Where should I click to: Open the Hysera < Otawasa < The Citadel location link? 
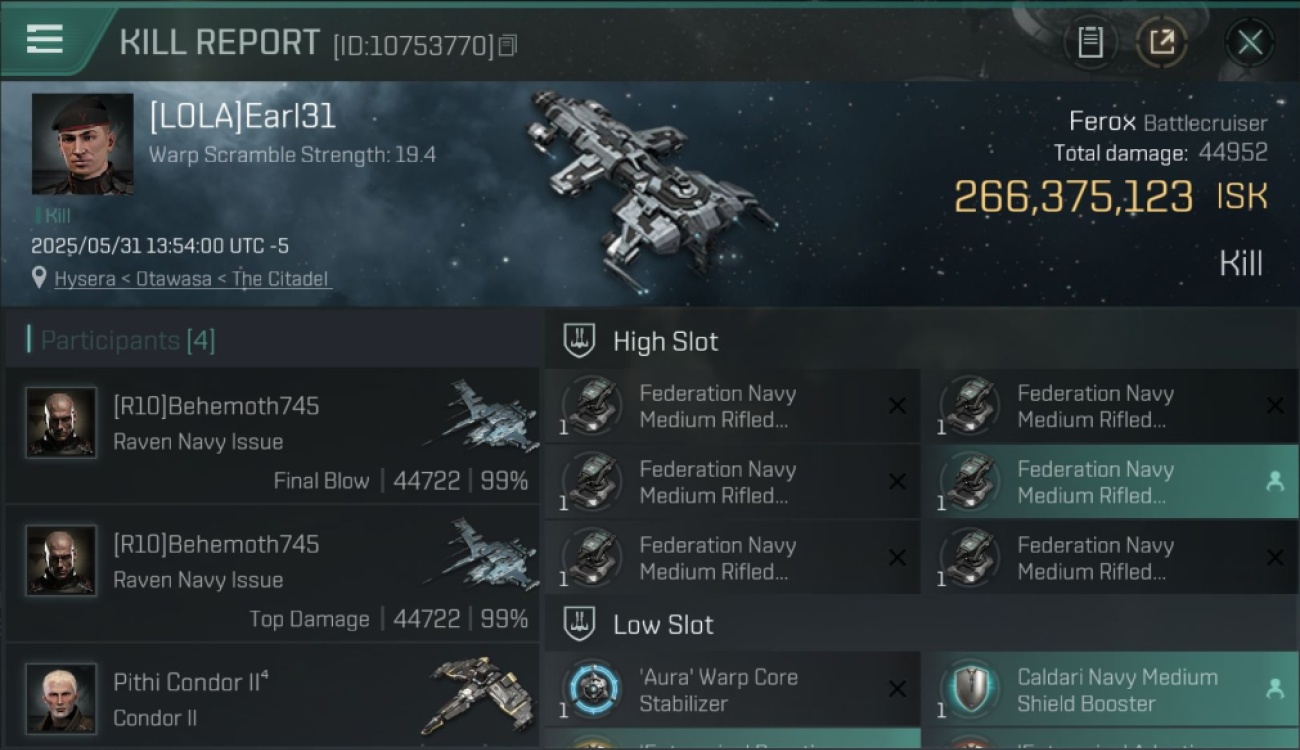[191, 279]
